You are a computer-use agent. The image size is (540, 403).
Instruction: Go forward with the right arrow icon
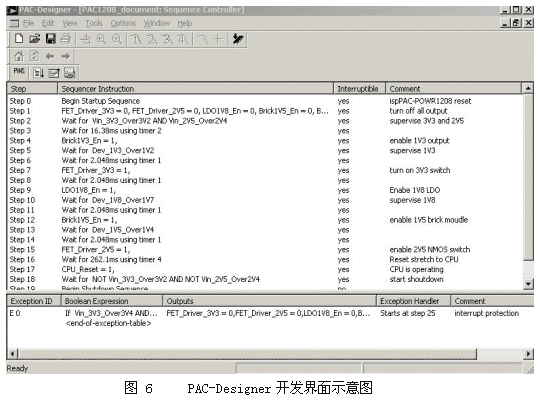point(65,56)
